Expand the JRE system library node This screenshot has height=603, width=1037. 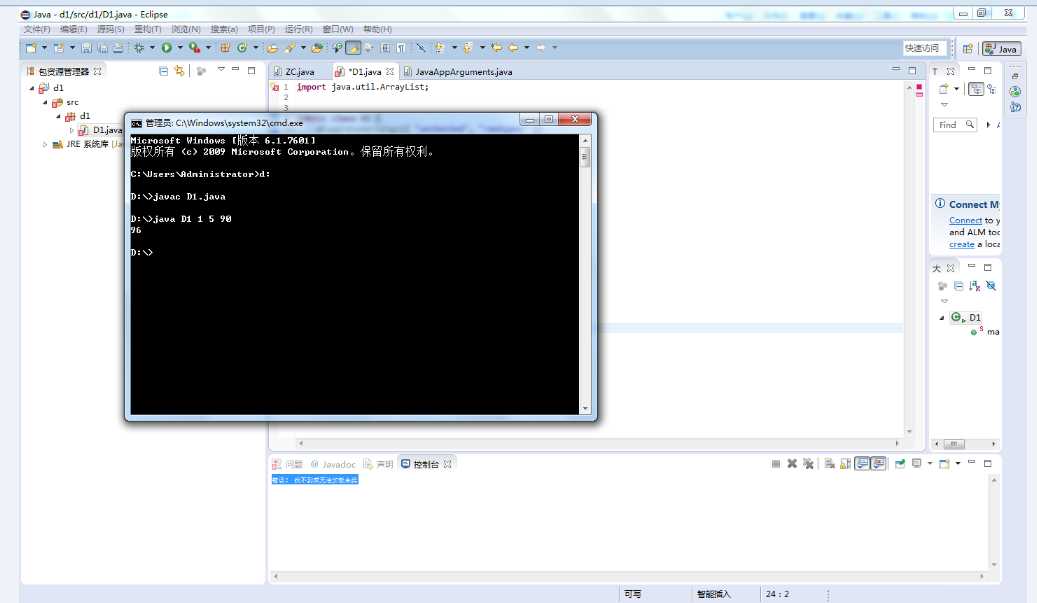[45, 144]
